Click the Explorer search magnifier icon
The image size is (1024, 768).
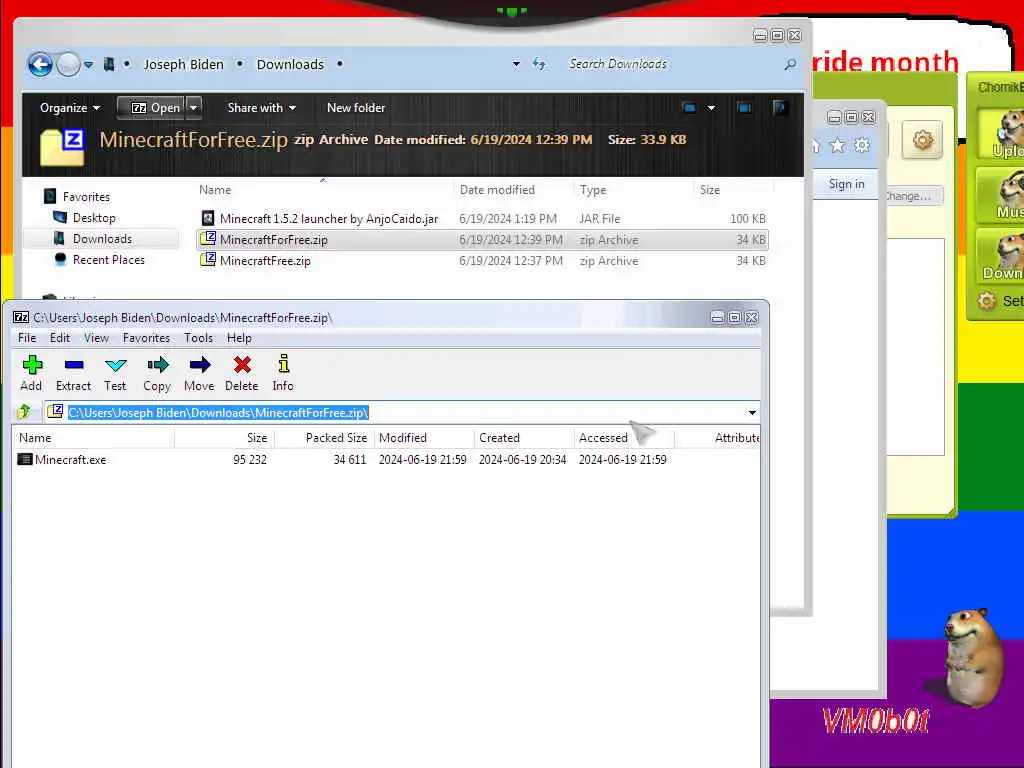(x=790, y=64)
